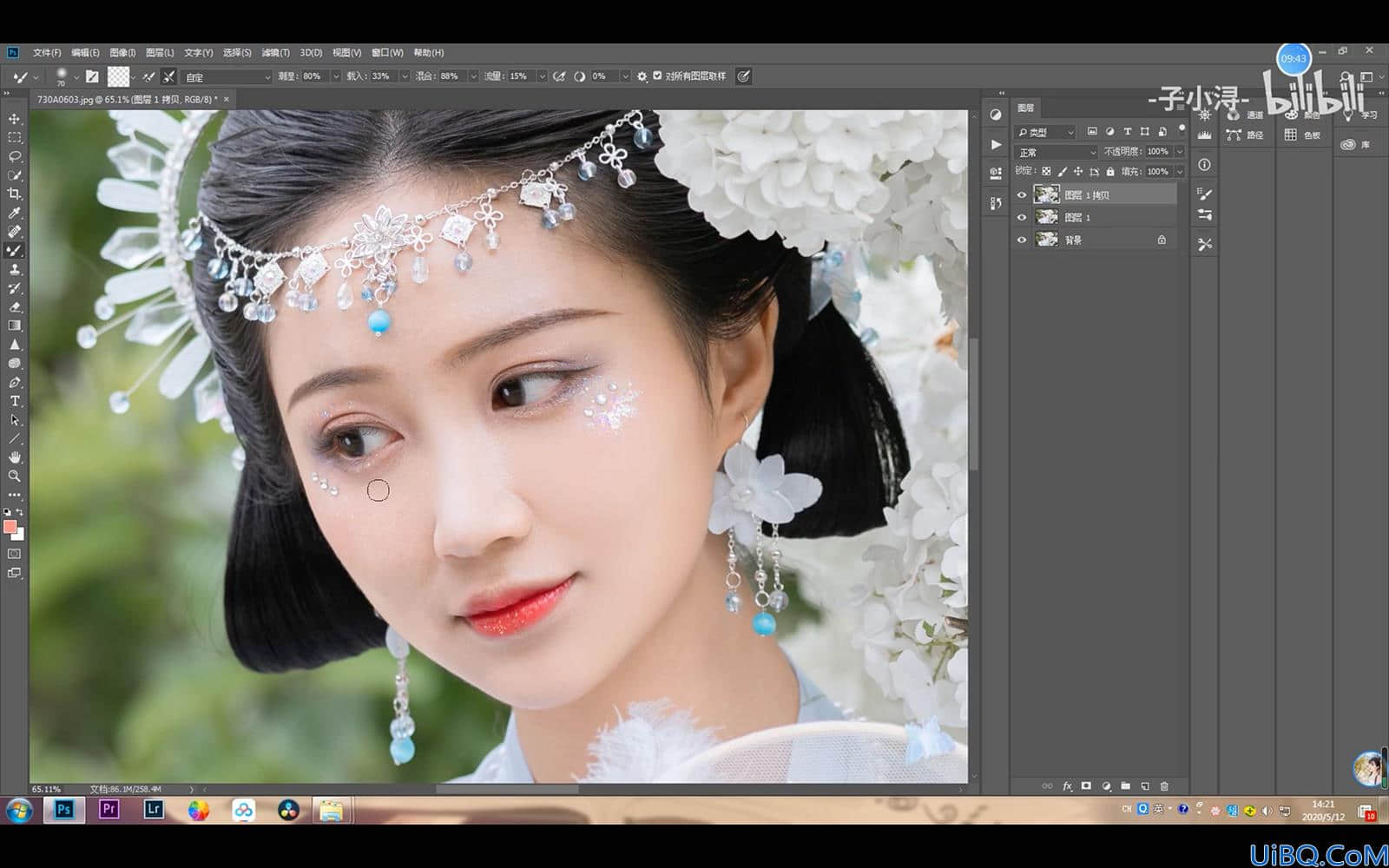
Task: Click the Premiere Pro icon in taskbar
Action: coord(109,810)
